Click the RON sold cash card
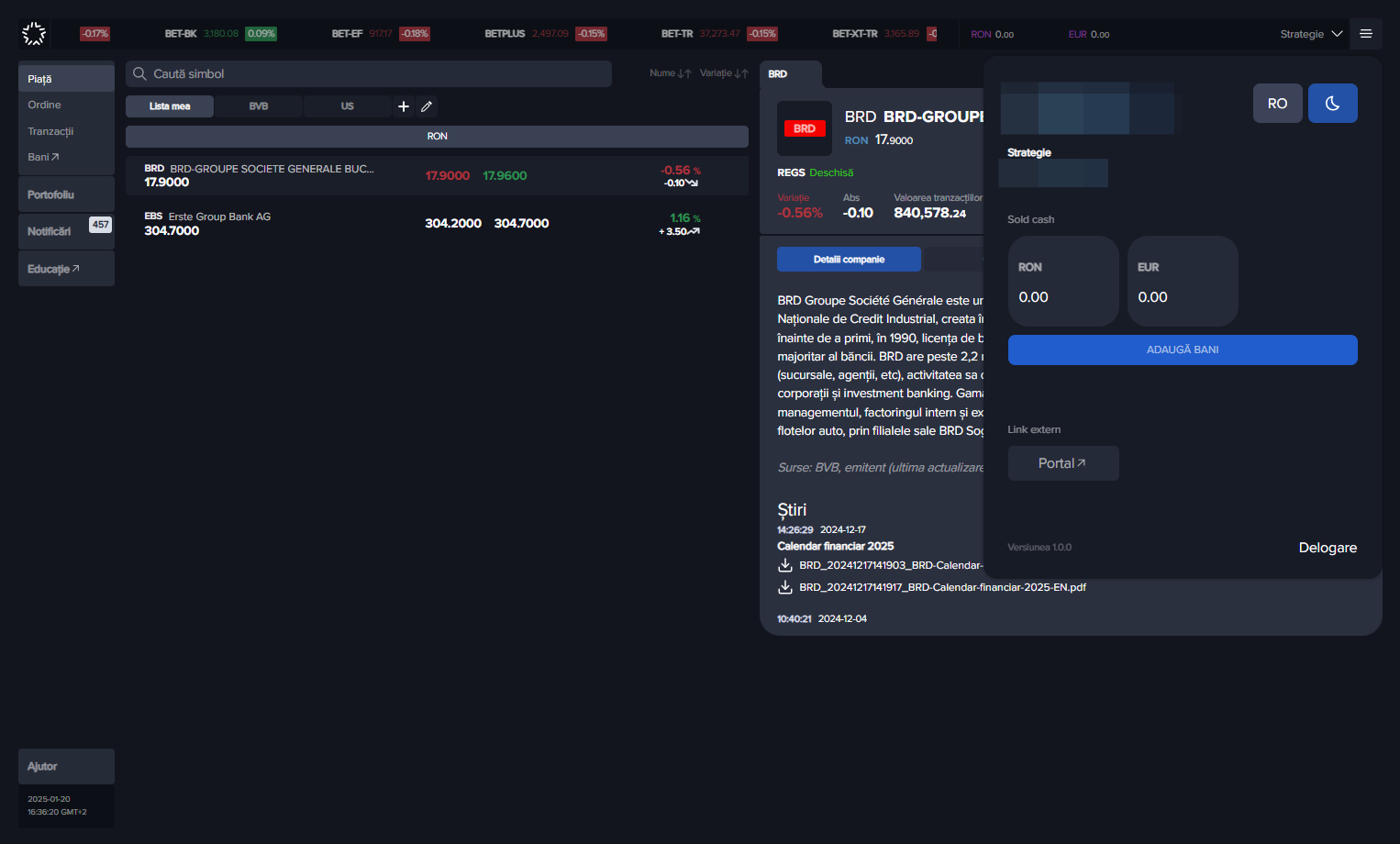The height and width of the screenshot is (844, 1400). point(1063,281)
